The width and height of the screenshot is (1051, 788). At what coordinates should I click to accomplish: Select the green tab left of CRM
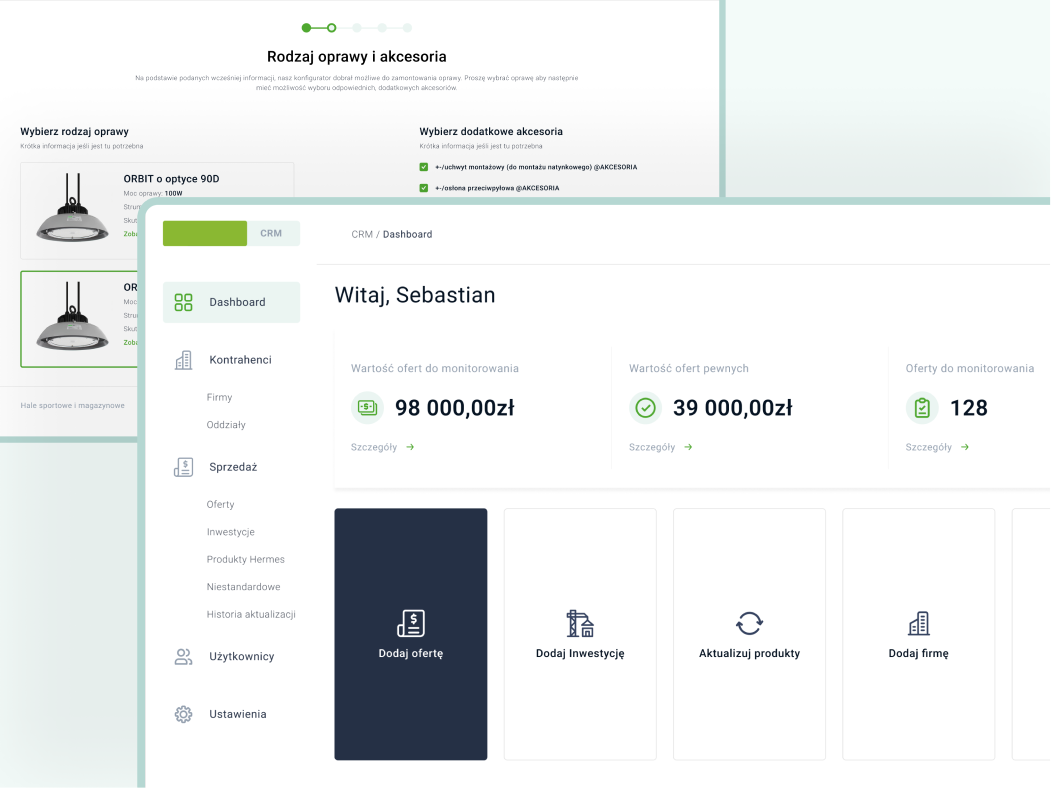tap(205, 233)
